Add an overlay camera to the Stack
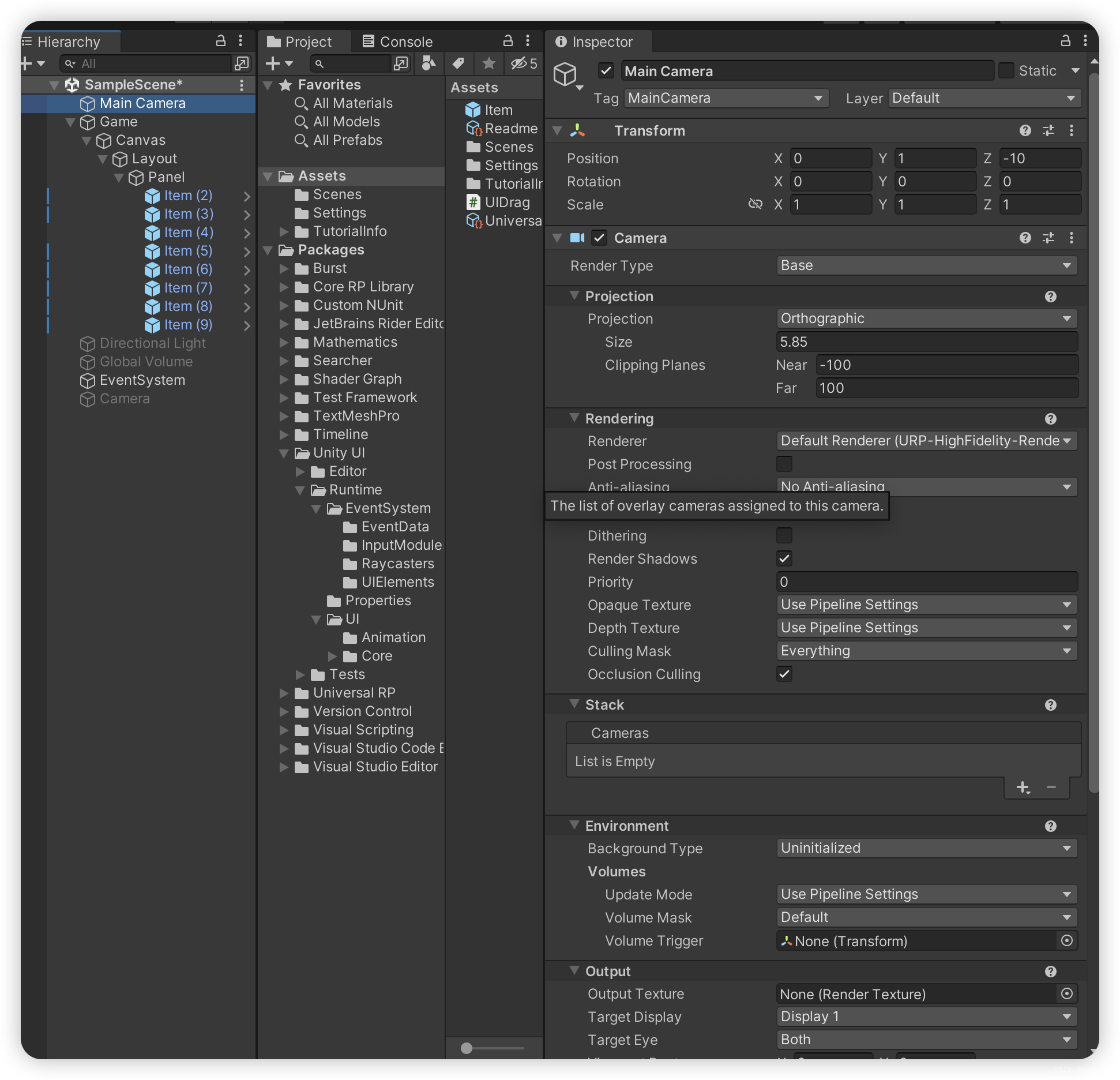This screenshot has width=1120, height=1080. (x=1024, y=787)
